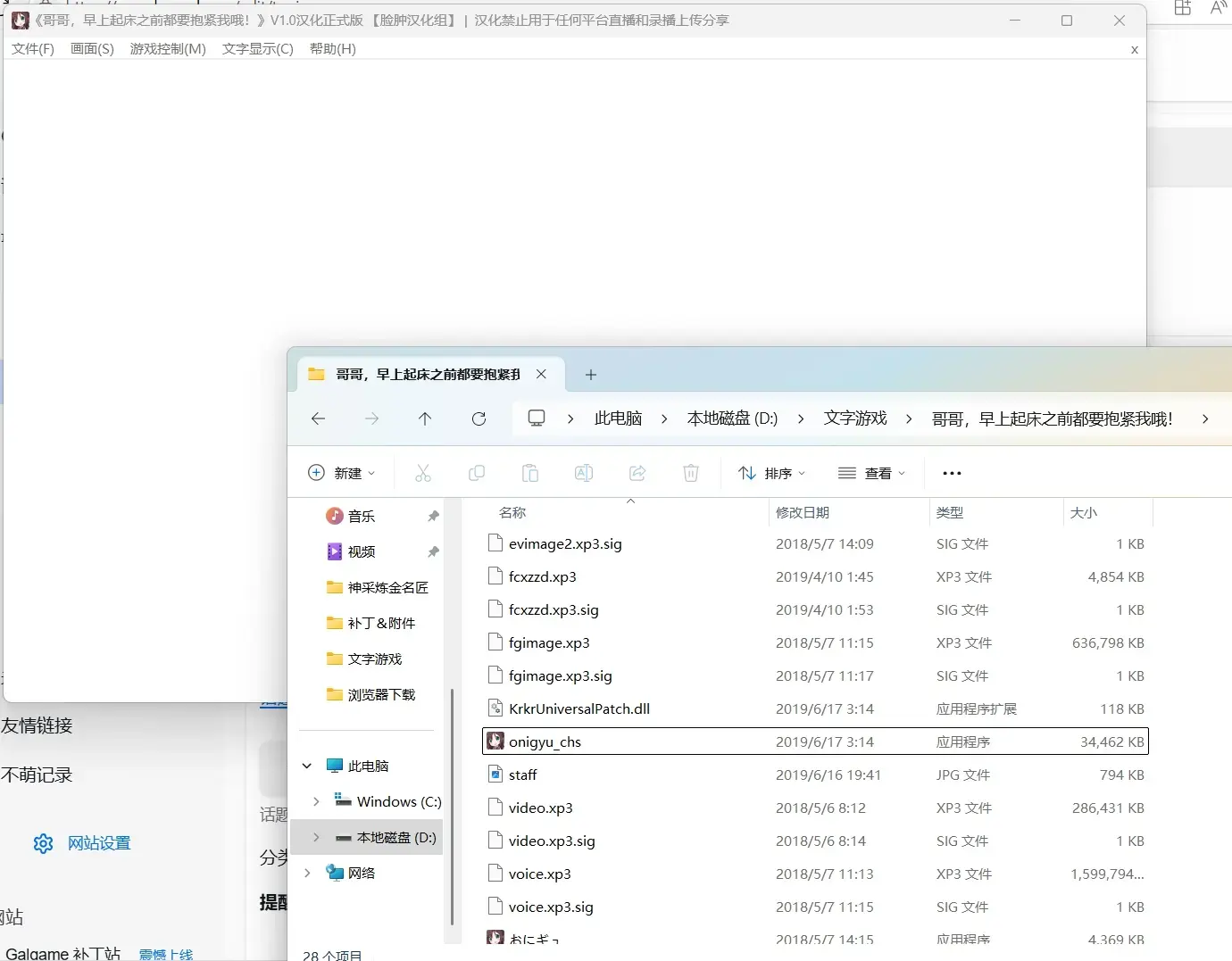Click the Delete trash icon
Screen dimensions: 1232x961
(691, 473)
